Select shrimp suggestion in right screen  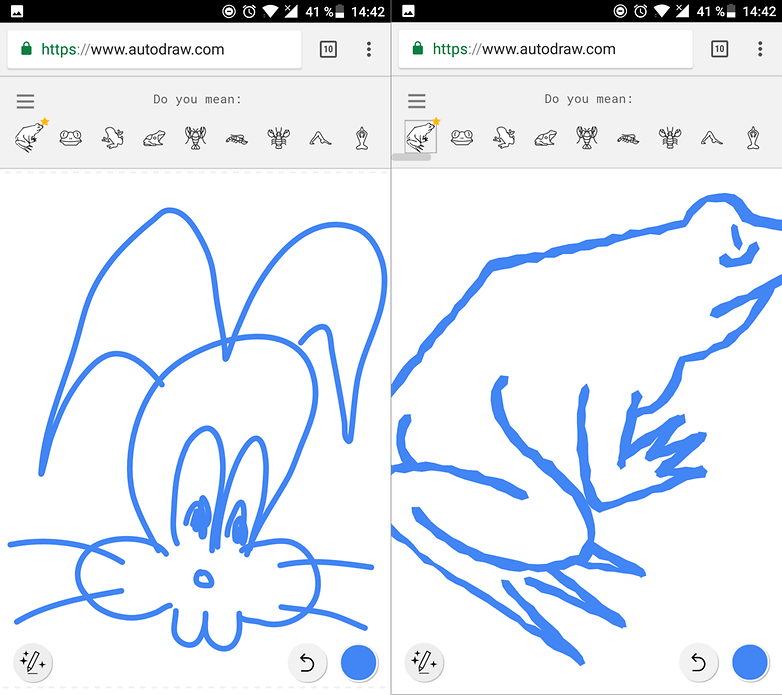(x=628, y=138)
